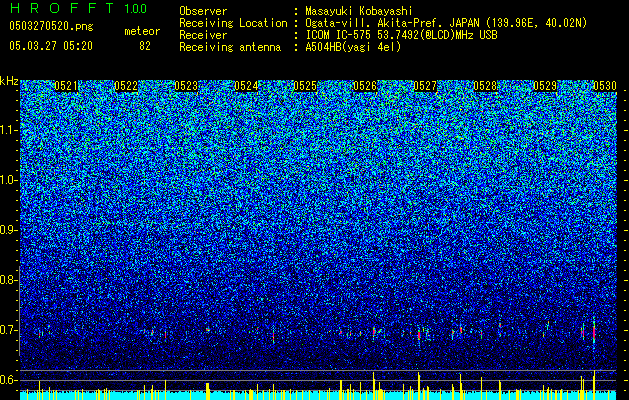Screen dimensions: 629x400
Task: Click the 1.0 frequency axis label
Action: (x=8, y=180)
